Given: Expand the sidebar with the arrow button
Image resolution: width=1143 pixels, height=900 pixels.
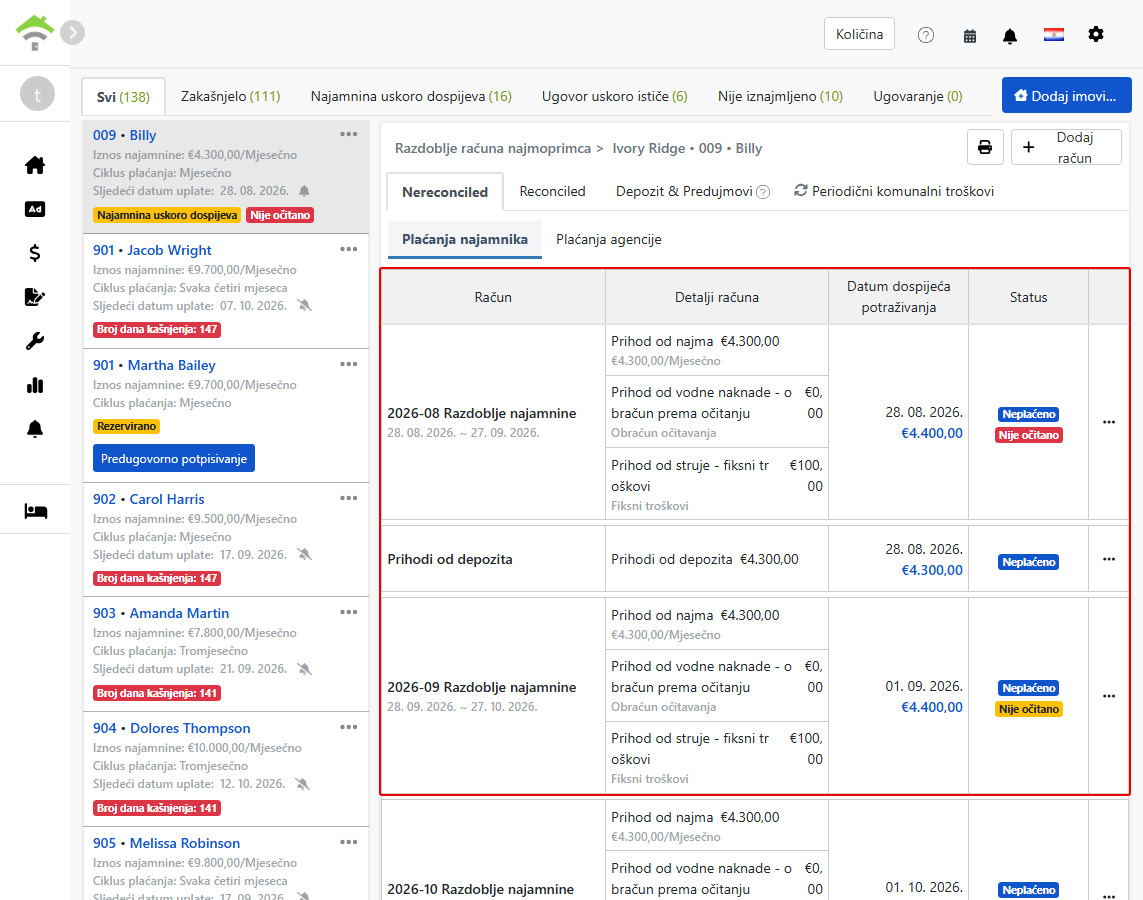Looking at the screenshot, I should click(72, 32).
